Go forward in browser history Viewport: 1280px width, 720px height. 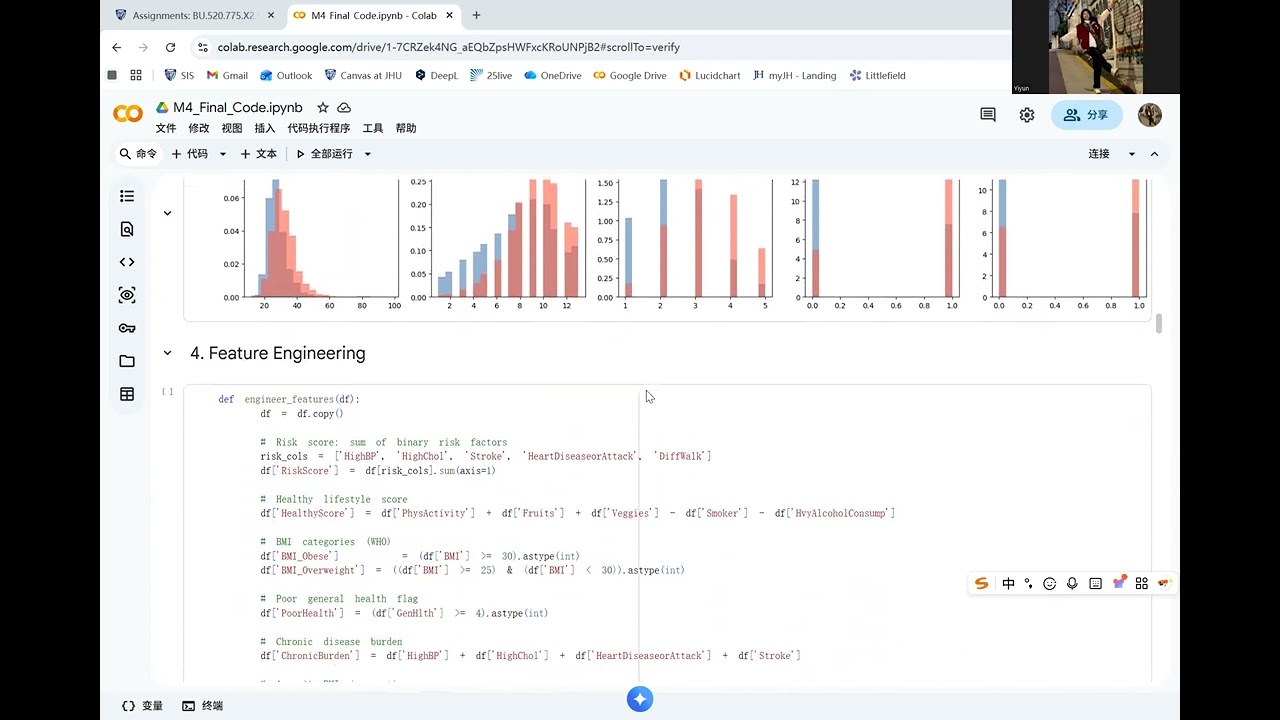(x=143, y=47)
